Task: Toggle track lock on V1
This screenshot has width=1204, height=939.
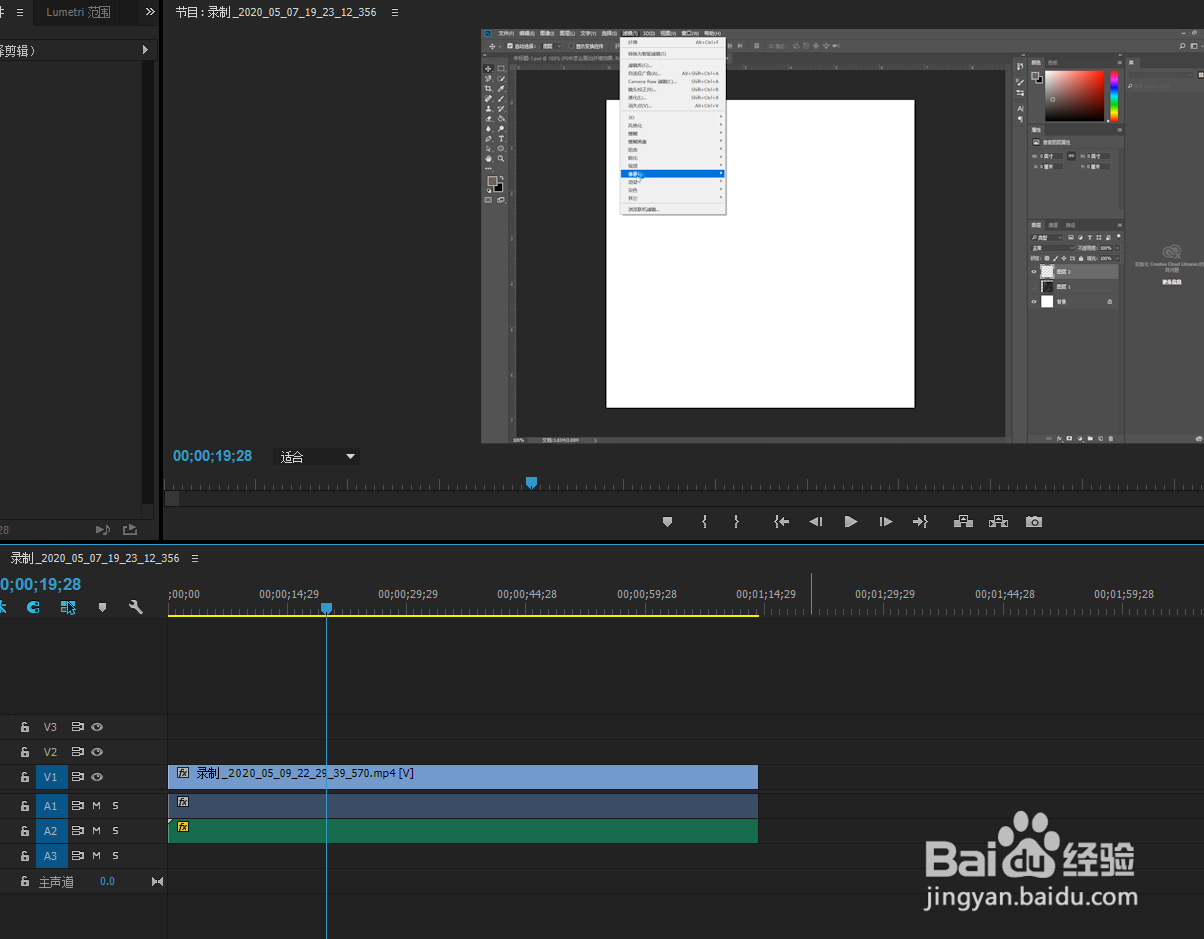Action: click(x=25, y=777)
